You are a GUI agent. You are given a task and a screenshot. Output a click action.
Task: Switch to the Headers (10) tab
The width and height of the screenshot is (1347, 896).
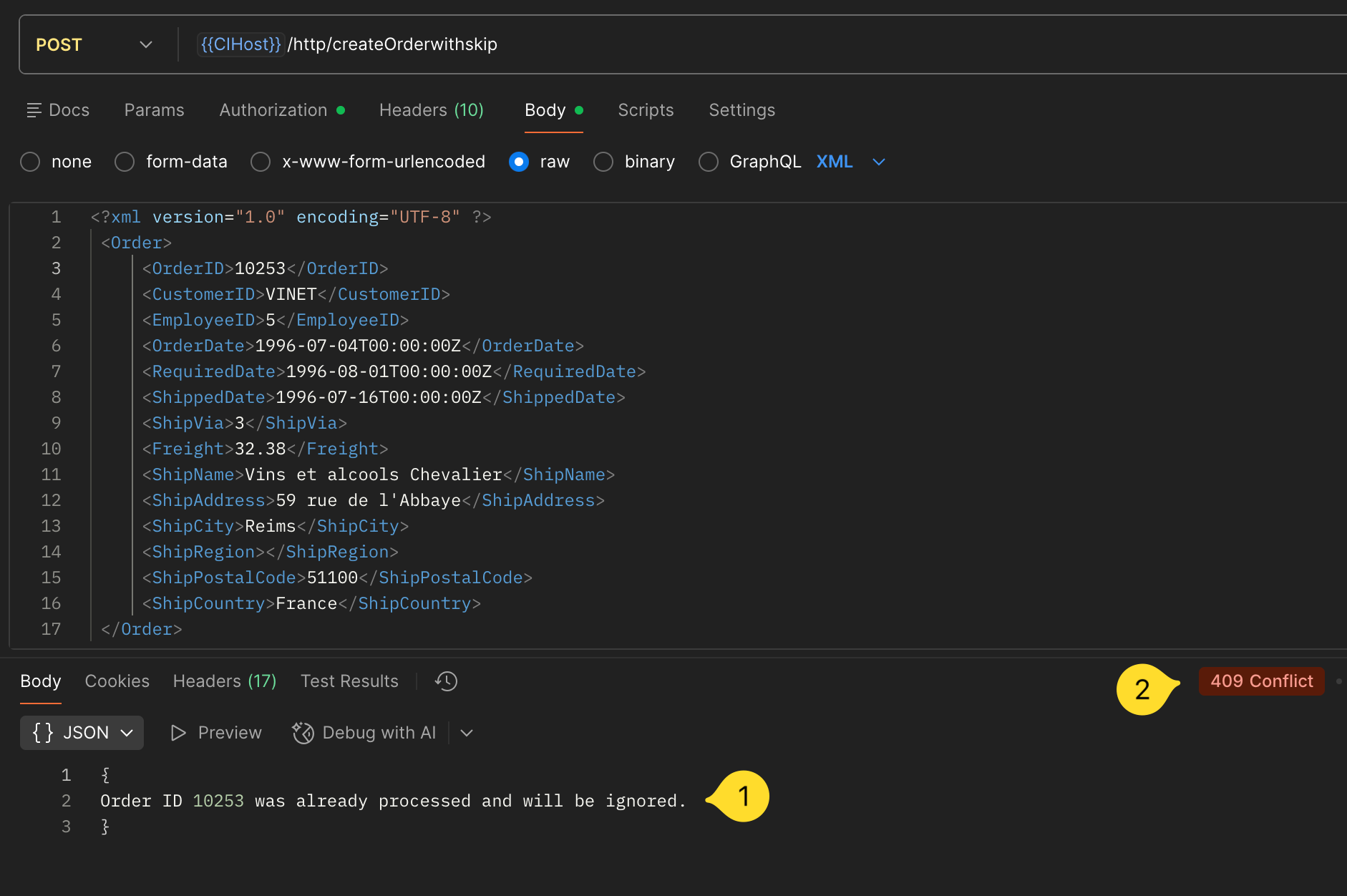click(431, 109)
